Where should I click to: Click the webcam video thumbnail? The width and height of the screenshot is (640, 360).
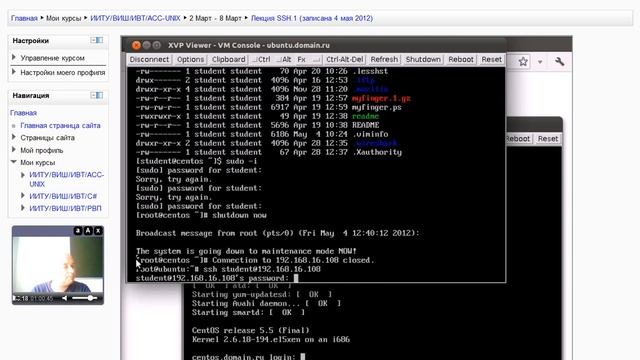(x=58, y=264)
